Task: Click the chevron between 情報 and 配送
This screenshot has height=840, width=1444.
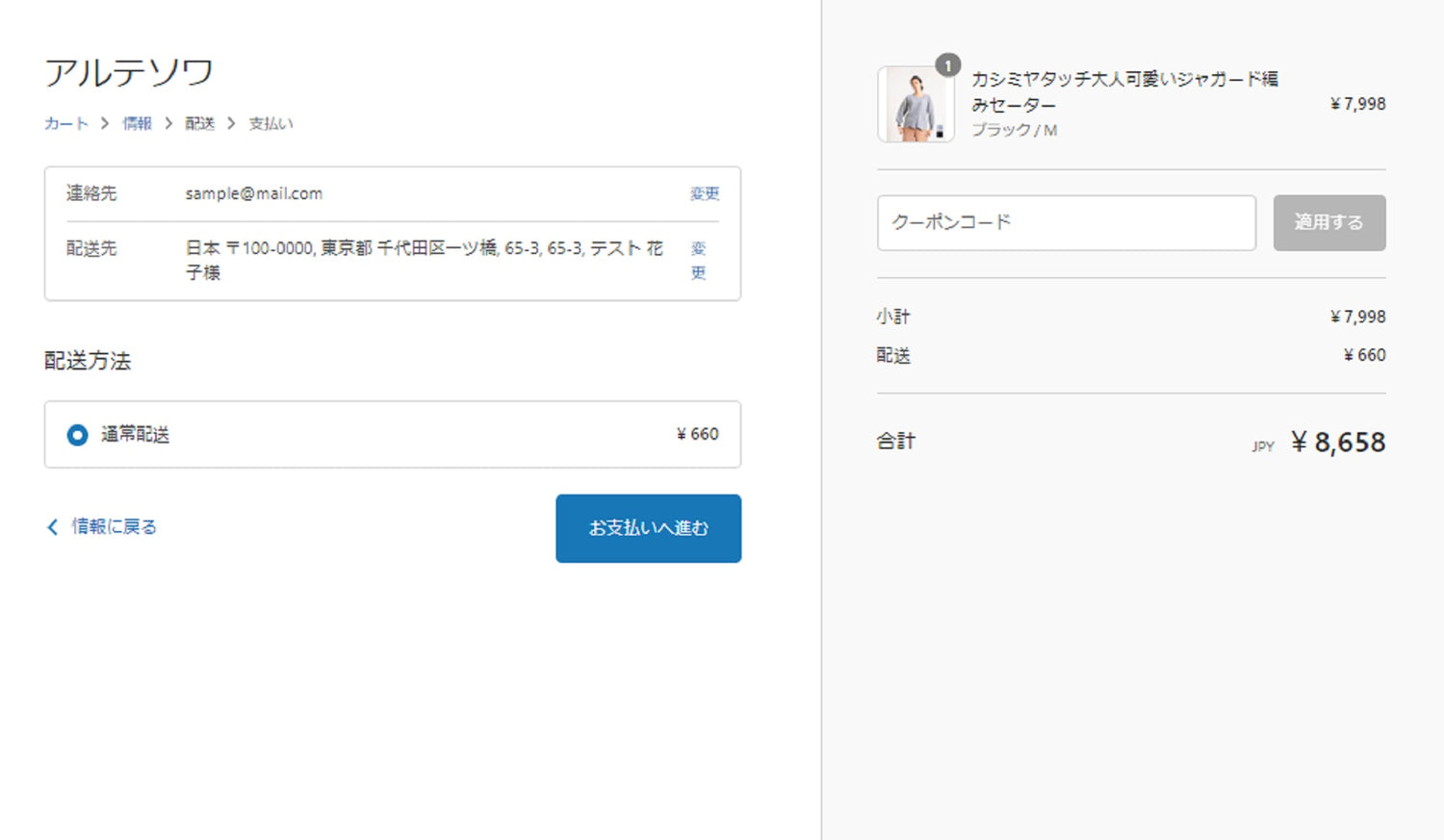Action: click(x=168, y=123)
